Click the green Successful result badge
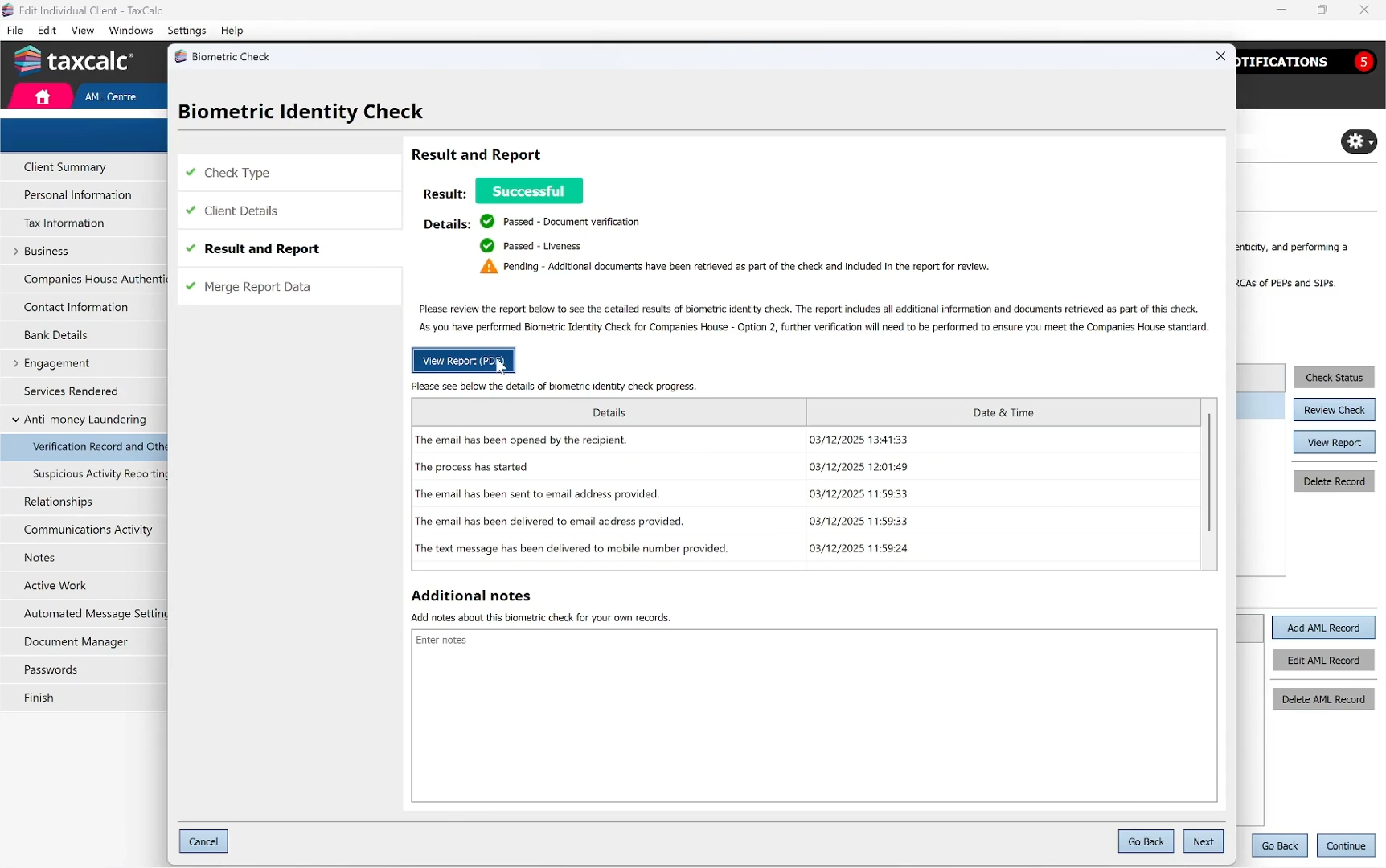Viewport: 1386px width, 868px height. [529, 191]
